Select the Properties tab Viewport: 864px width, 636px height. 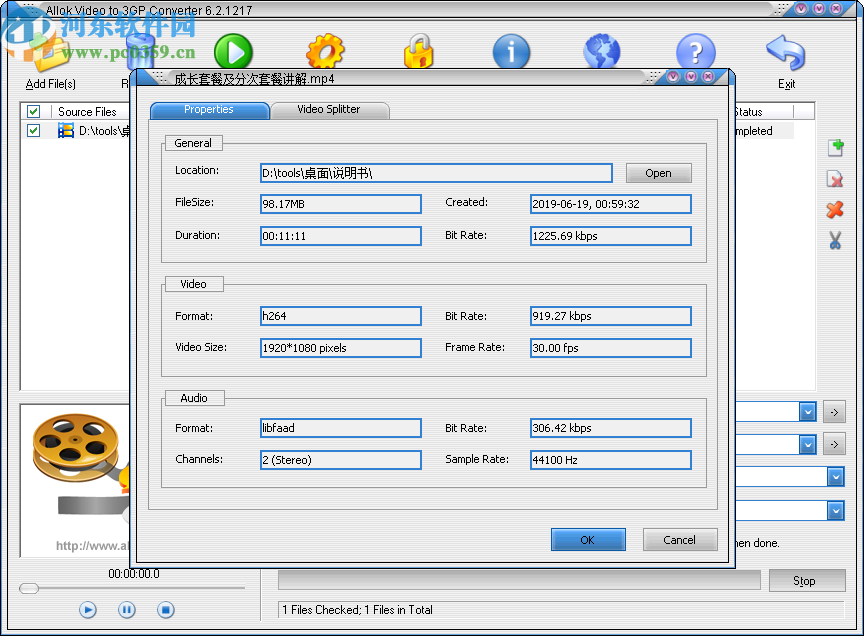209,110
